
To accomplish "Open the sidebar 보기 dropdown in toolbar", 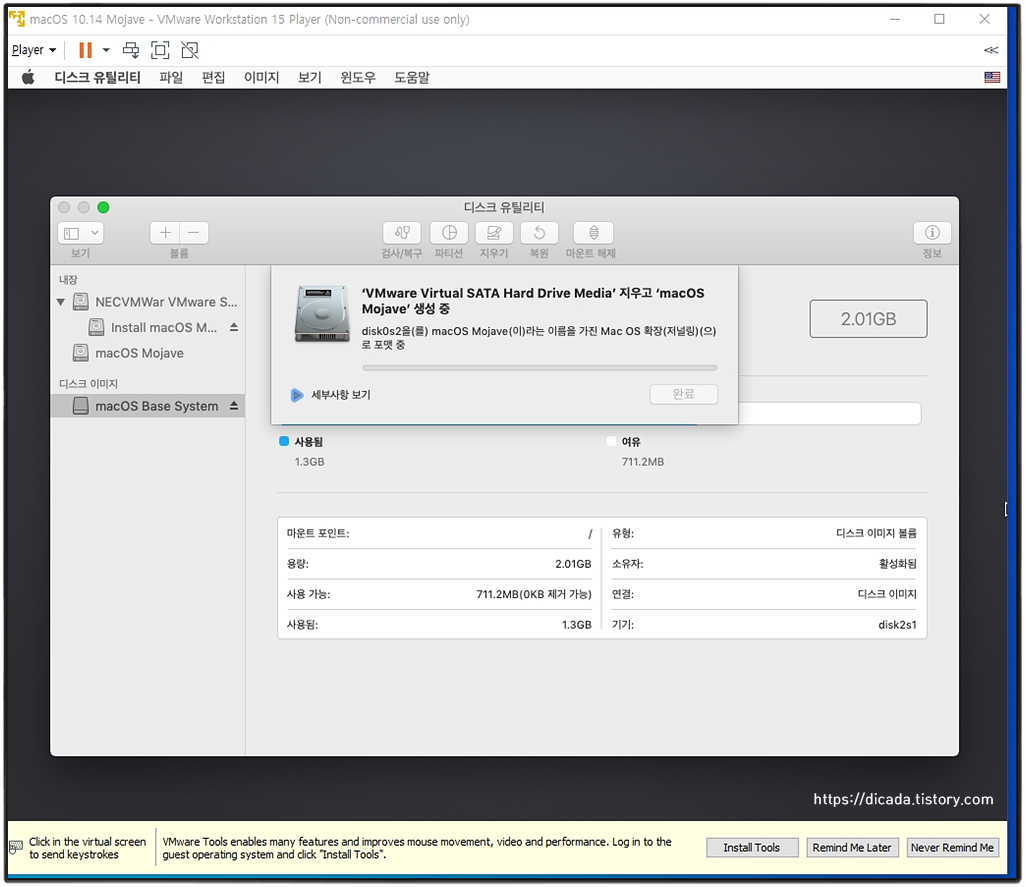I will pyautogui.click(x=80, y=233).
